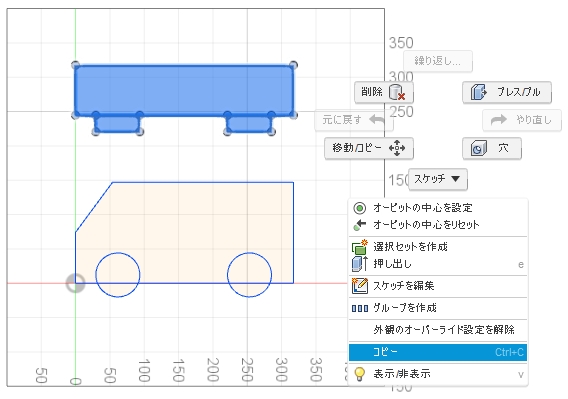Select Remove Appearance Override (外観のオーバーライド設定を解除)
568x399 pixels.
(x=438, y=330)
